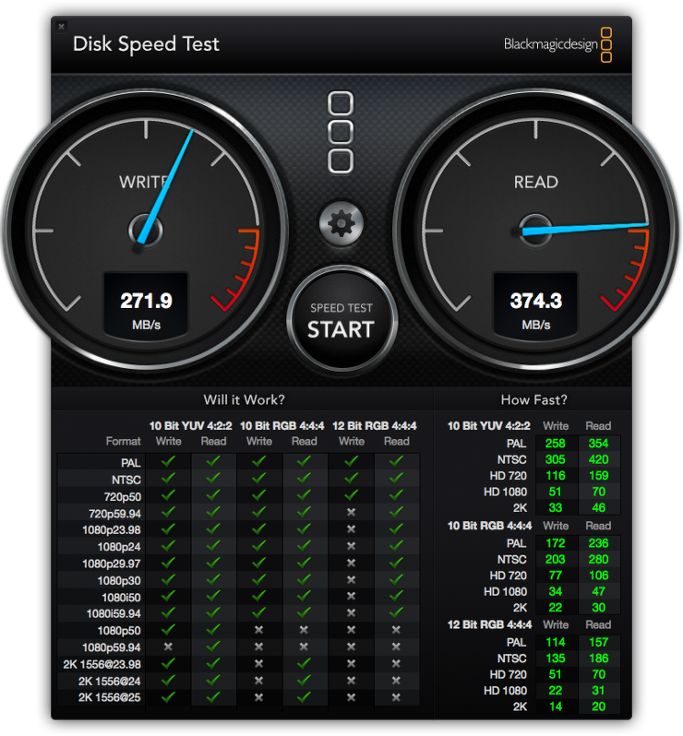Screen dimensions: 683x736
Task: Click 10 Bit RGB HD 1080 write value 34
Action: (x=555, y=591)
